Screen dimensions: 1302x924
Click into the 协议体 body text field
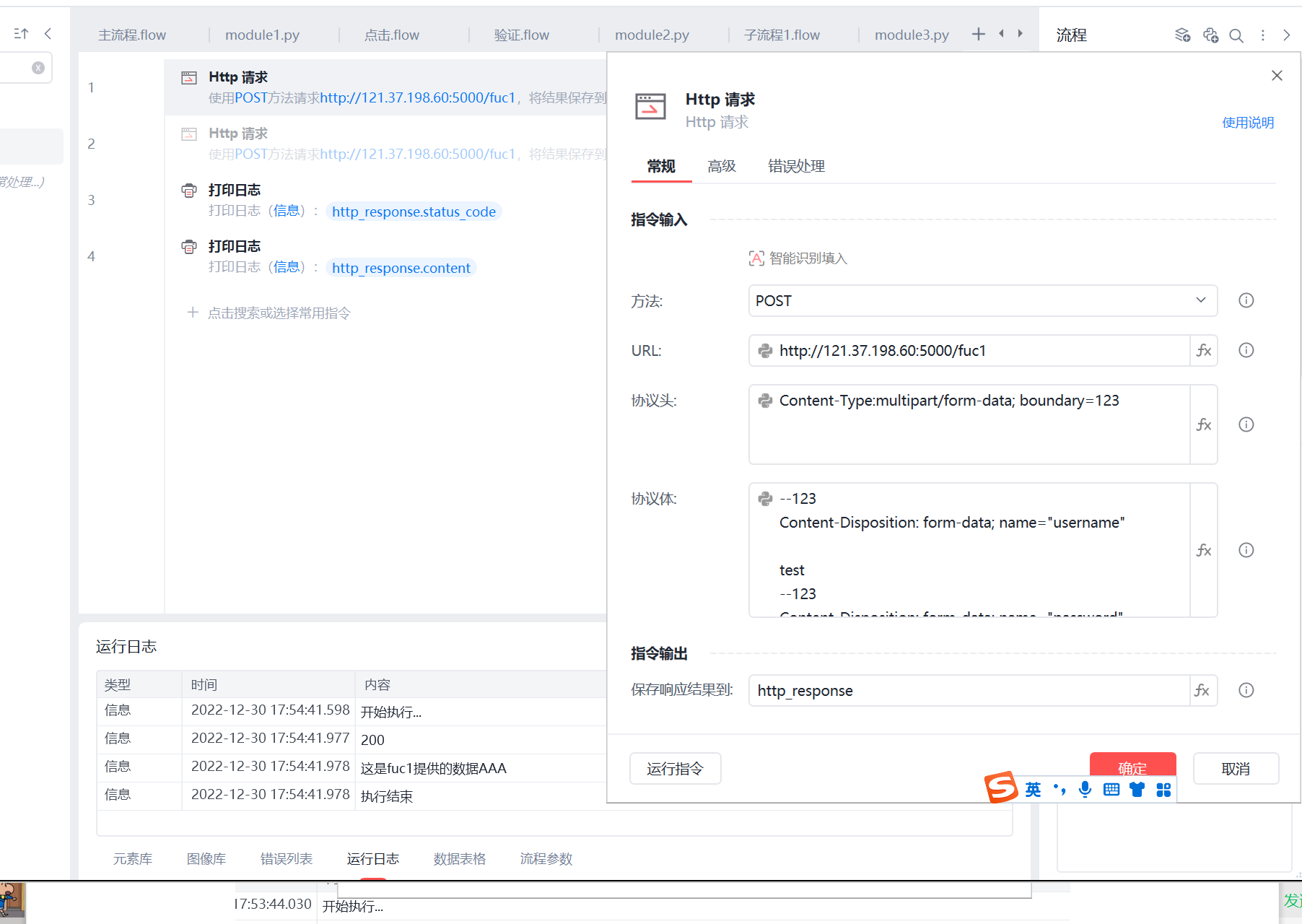tap(967, 549)
